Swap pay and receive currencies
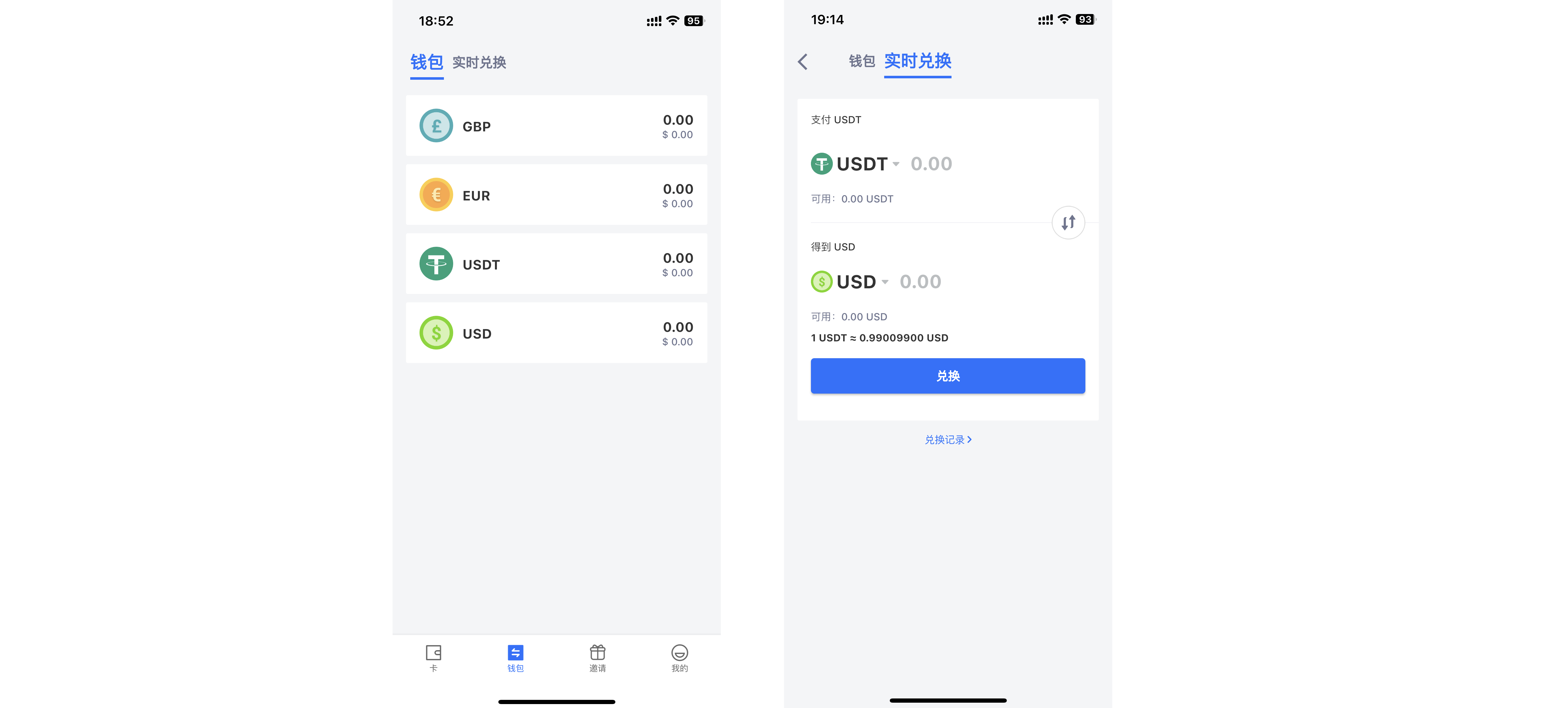 pyautogui.click(x=1068, y=223)
